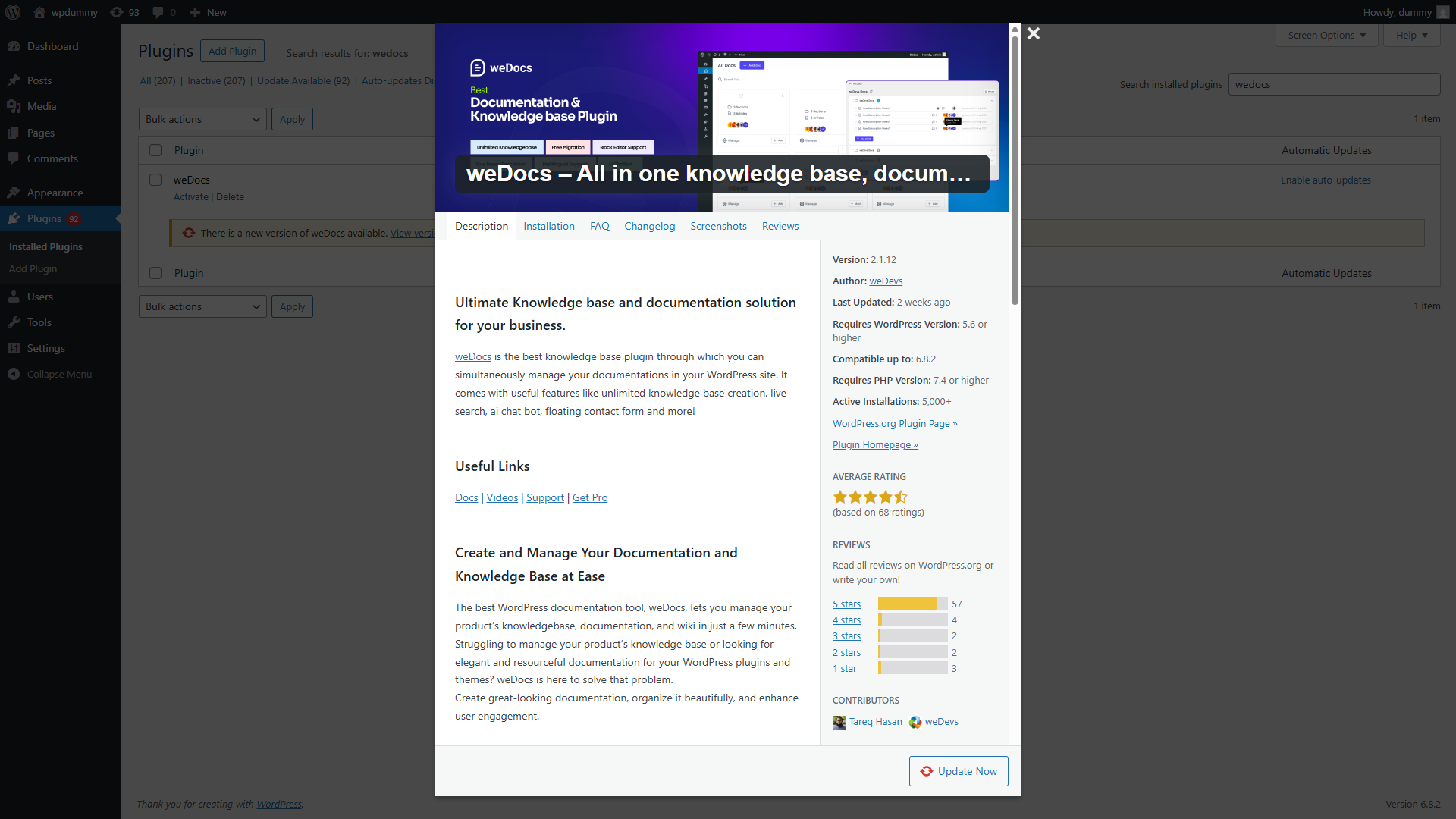Click the update warning icon in notice
This screenshot has width=1456, height=819.
[189, 233]
